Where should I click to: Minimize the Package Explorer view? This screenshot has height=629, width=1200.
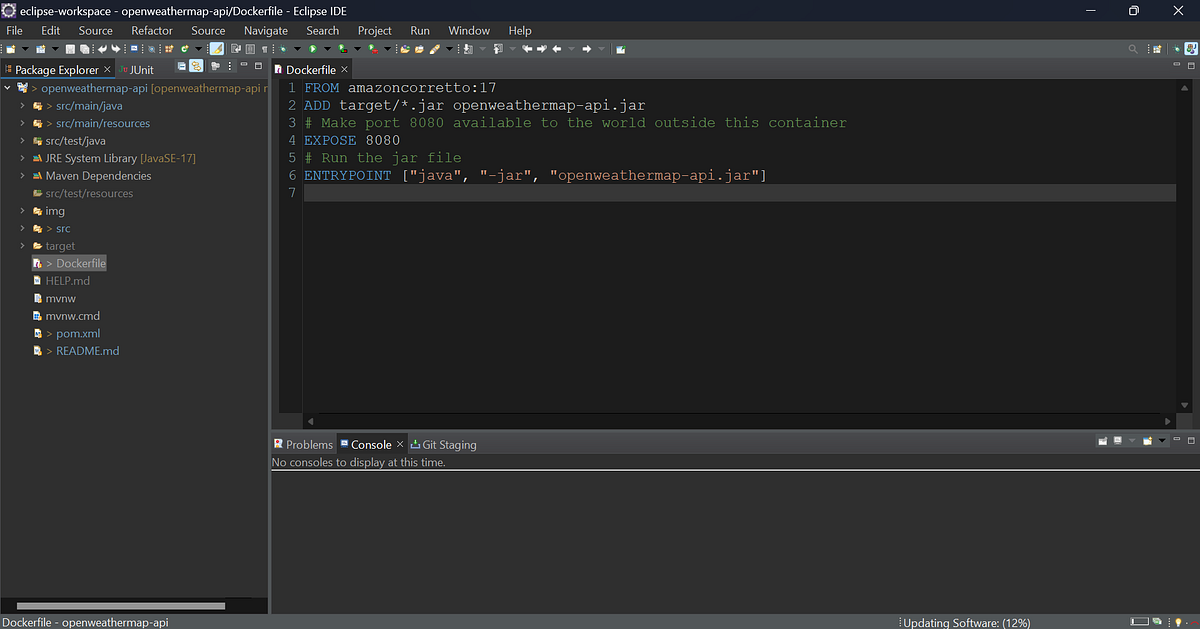(x=243, y=65)
